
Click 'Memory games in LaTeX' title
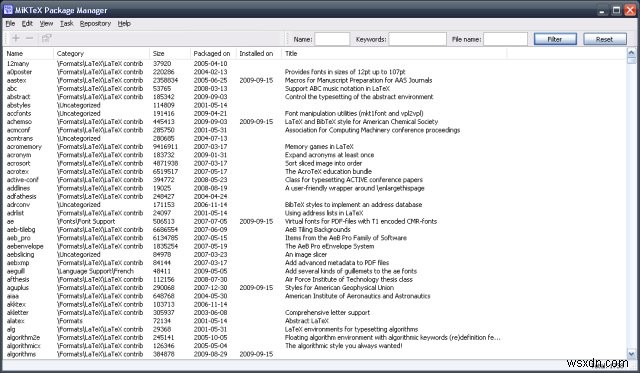click(319, 147)
